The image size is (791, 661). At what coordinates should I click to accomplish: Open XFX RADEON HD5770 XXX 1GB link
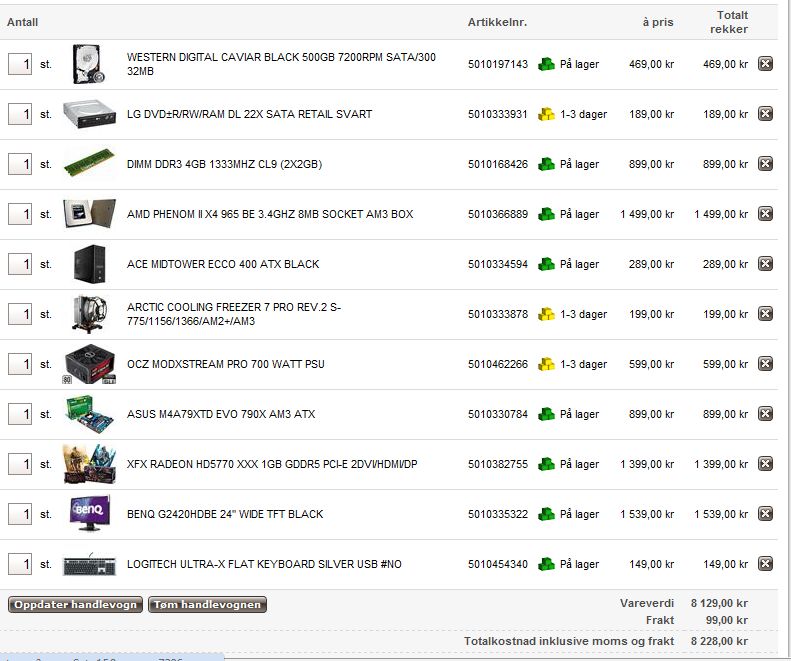272,464
